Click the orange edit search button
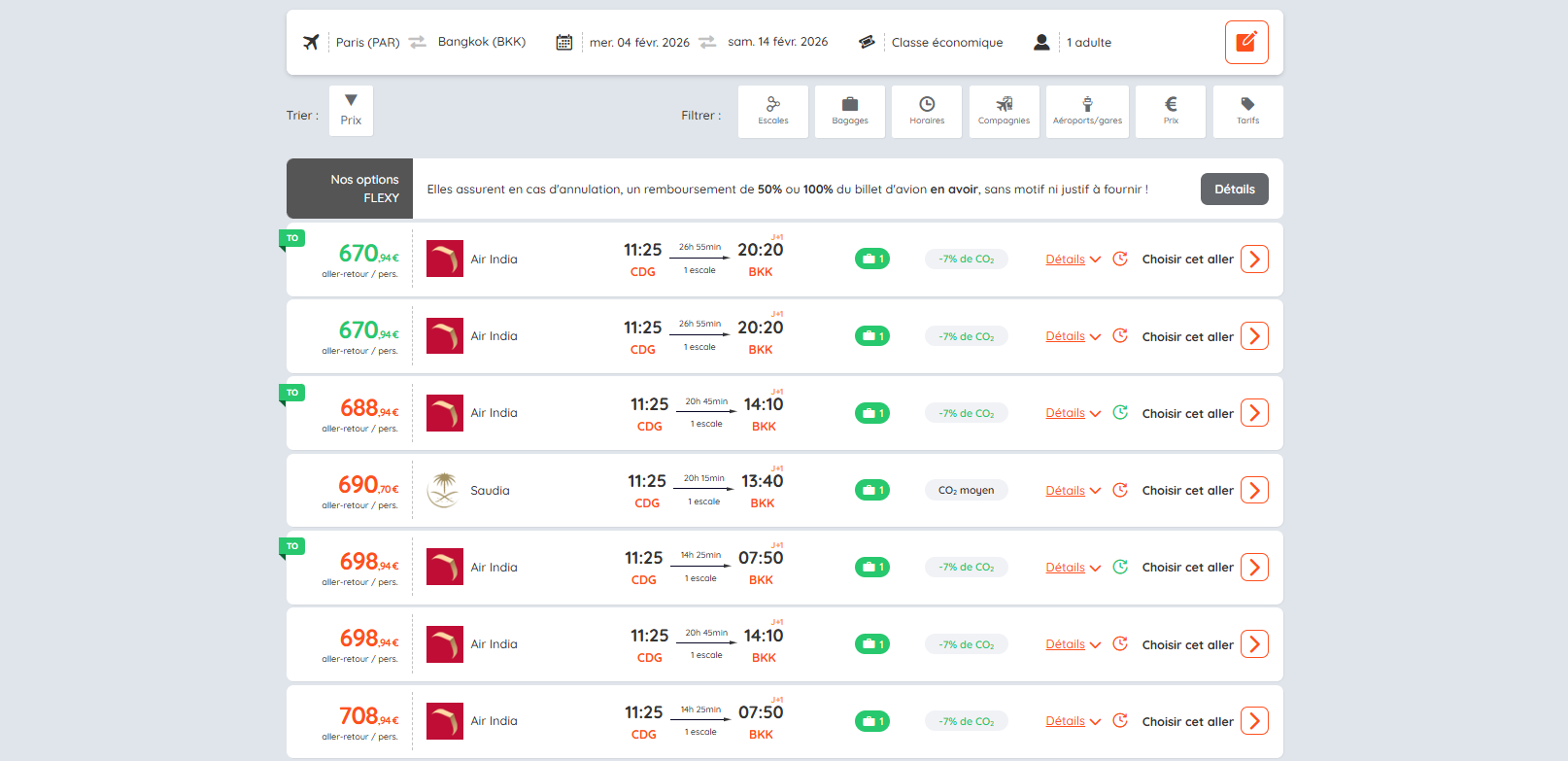The image size is (1568, 761). [x=1245, y=42]
